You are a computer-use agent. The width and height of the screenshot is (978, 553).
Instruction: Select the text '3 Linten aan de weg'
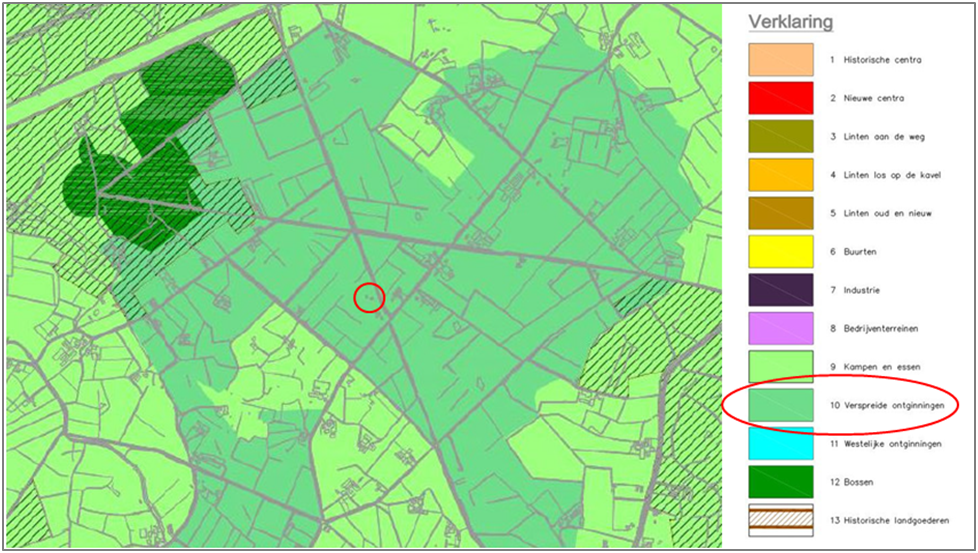click(x=877, y=137)
